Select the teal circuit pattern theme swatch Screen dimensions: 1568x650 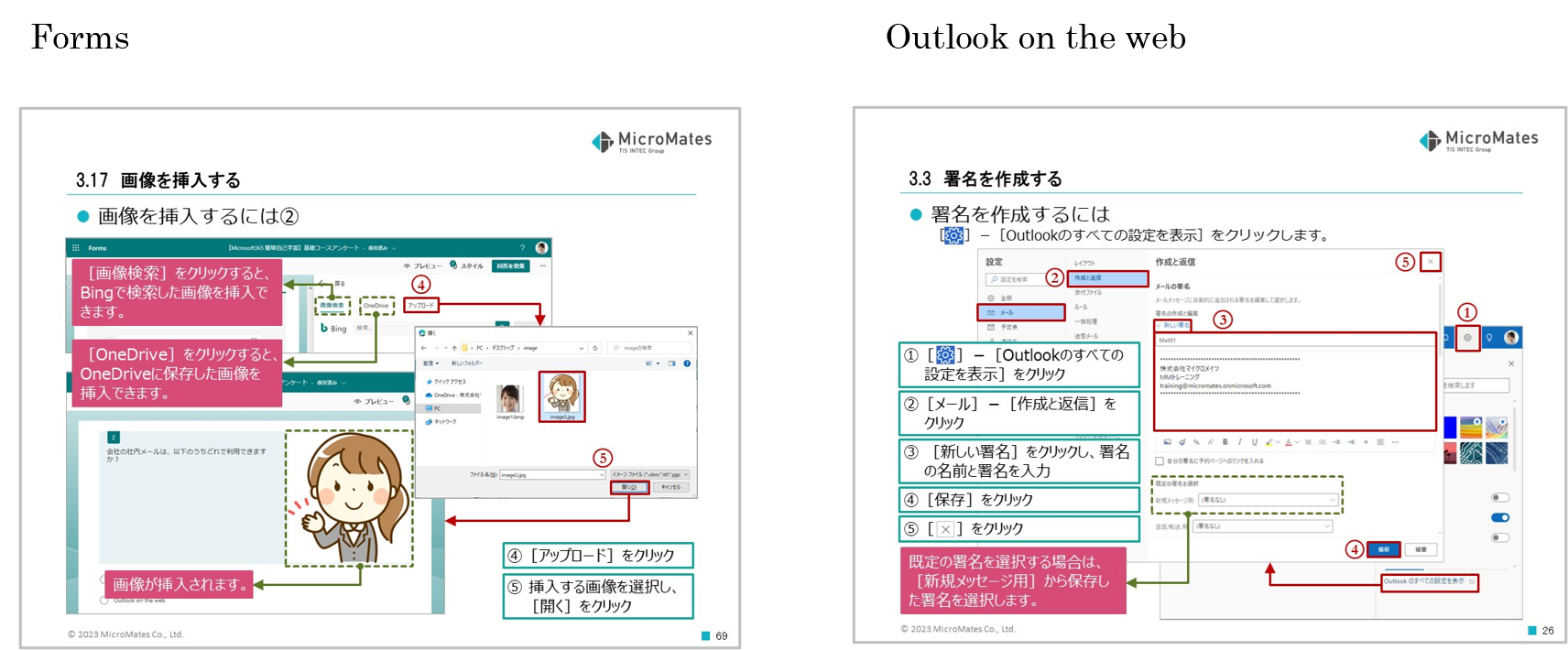click(1471, 453)
